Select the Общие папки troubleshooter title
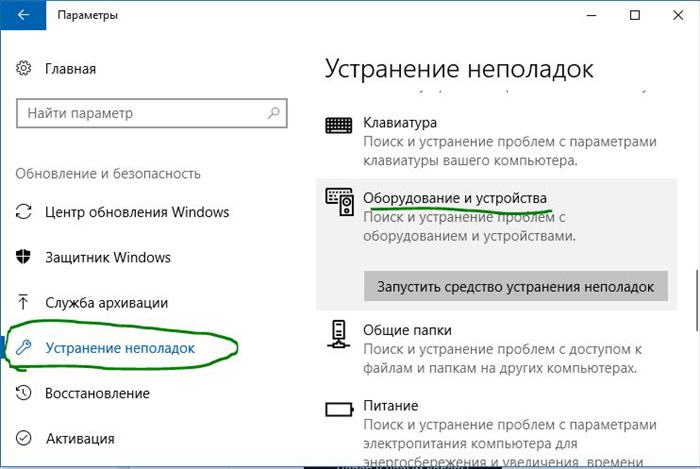Screen dimensions: 700x469 coord(407,330)
